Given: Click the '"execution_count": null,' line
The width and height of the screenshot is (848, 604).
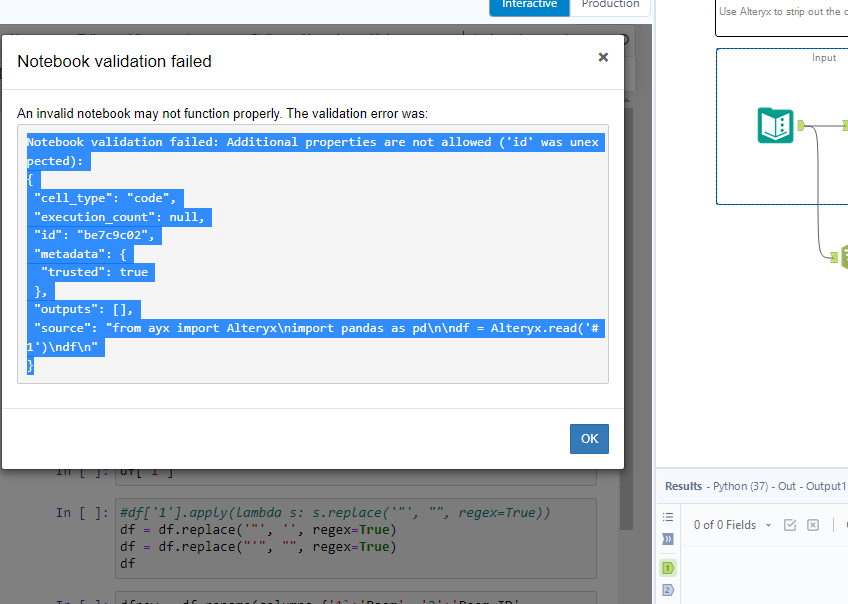Looking at the screenshot, I should tap(119, 217).
